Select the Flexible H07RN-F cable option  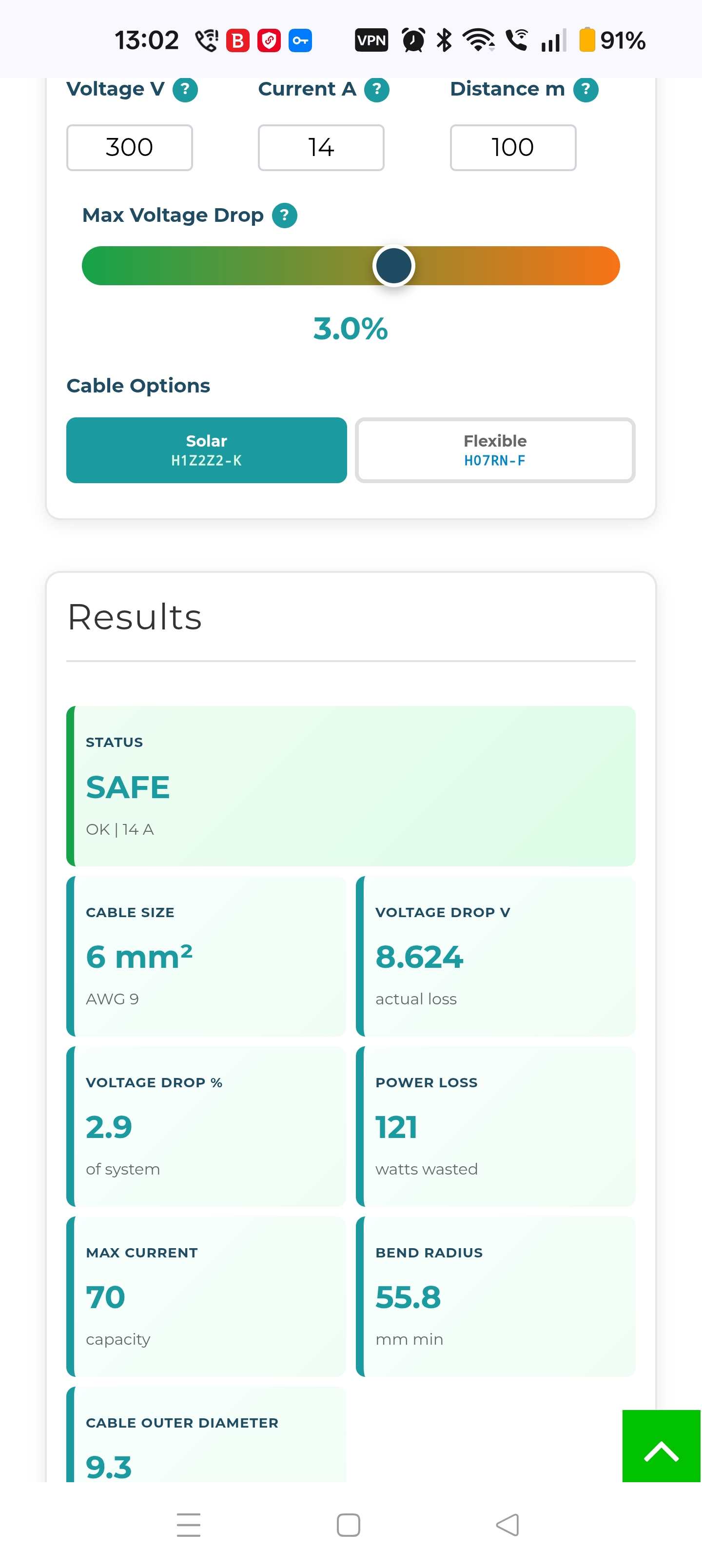tap(495, 450)
